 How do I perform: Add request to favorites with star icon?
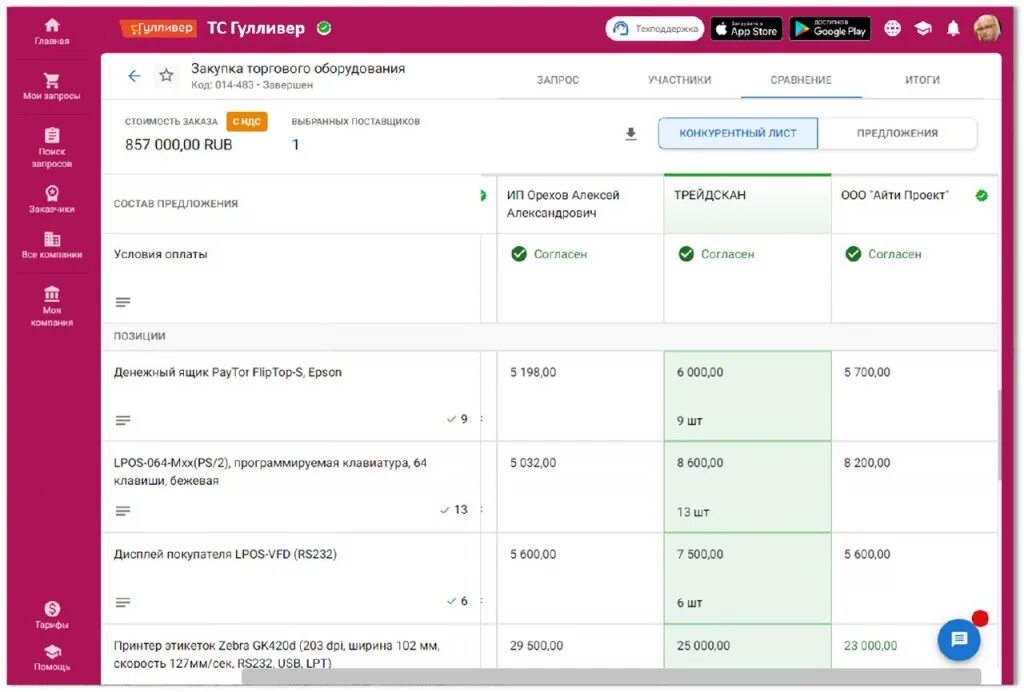(167, 76)
